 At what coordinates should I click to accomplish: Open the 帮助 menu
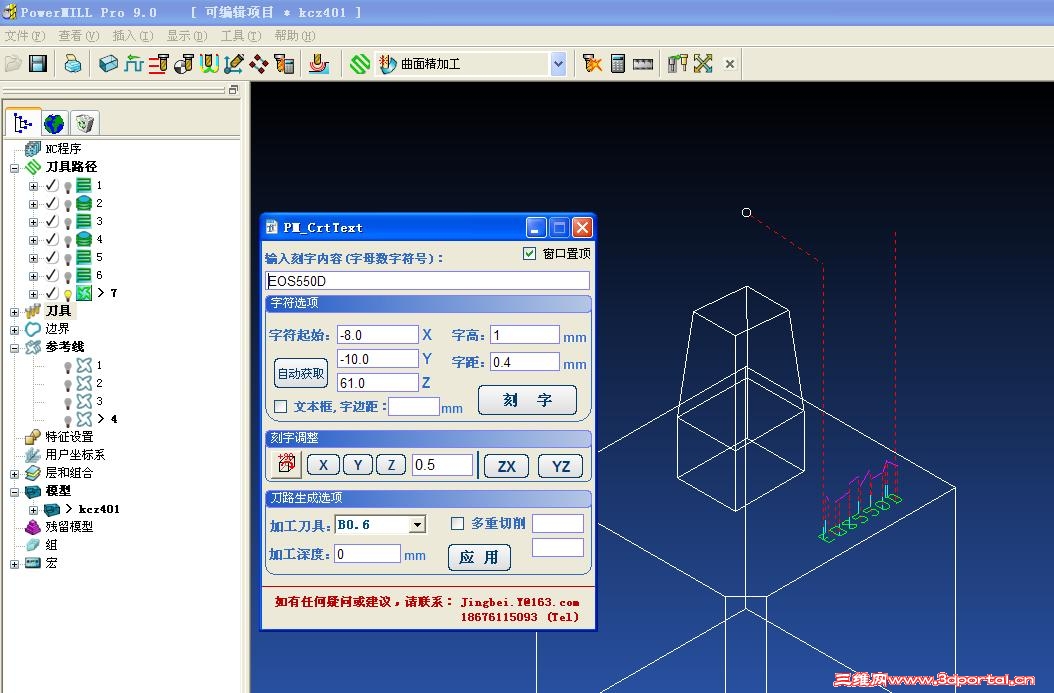[x=294, y=36]
